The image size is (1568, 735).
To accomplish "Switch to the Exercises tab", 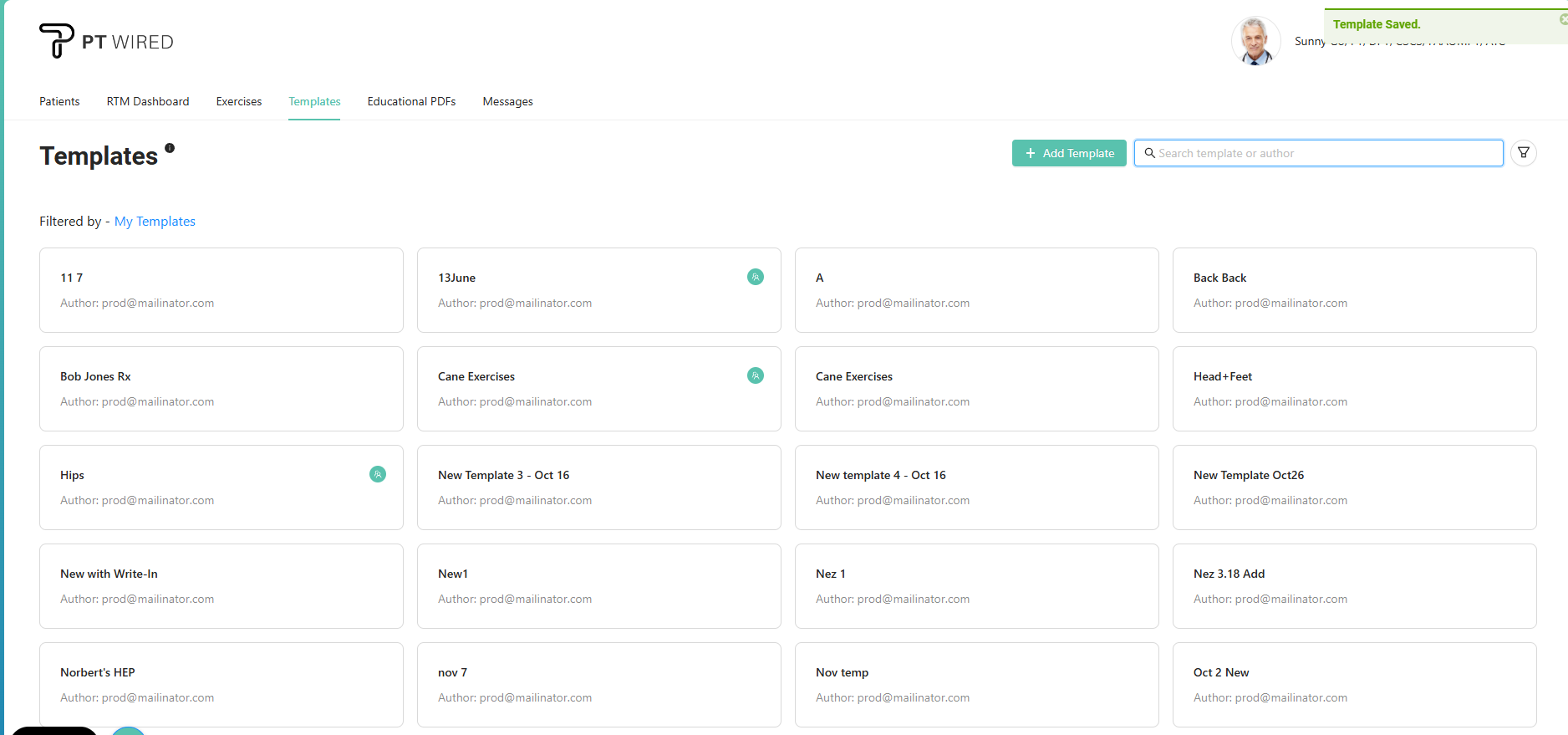I will click(239, 101).
